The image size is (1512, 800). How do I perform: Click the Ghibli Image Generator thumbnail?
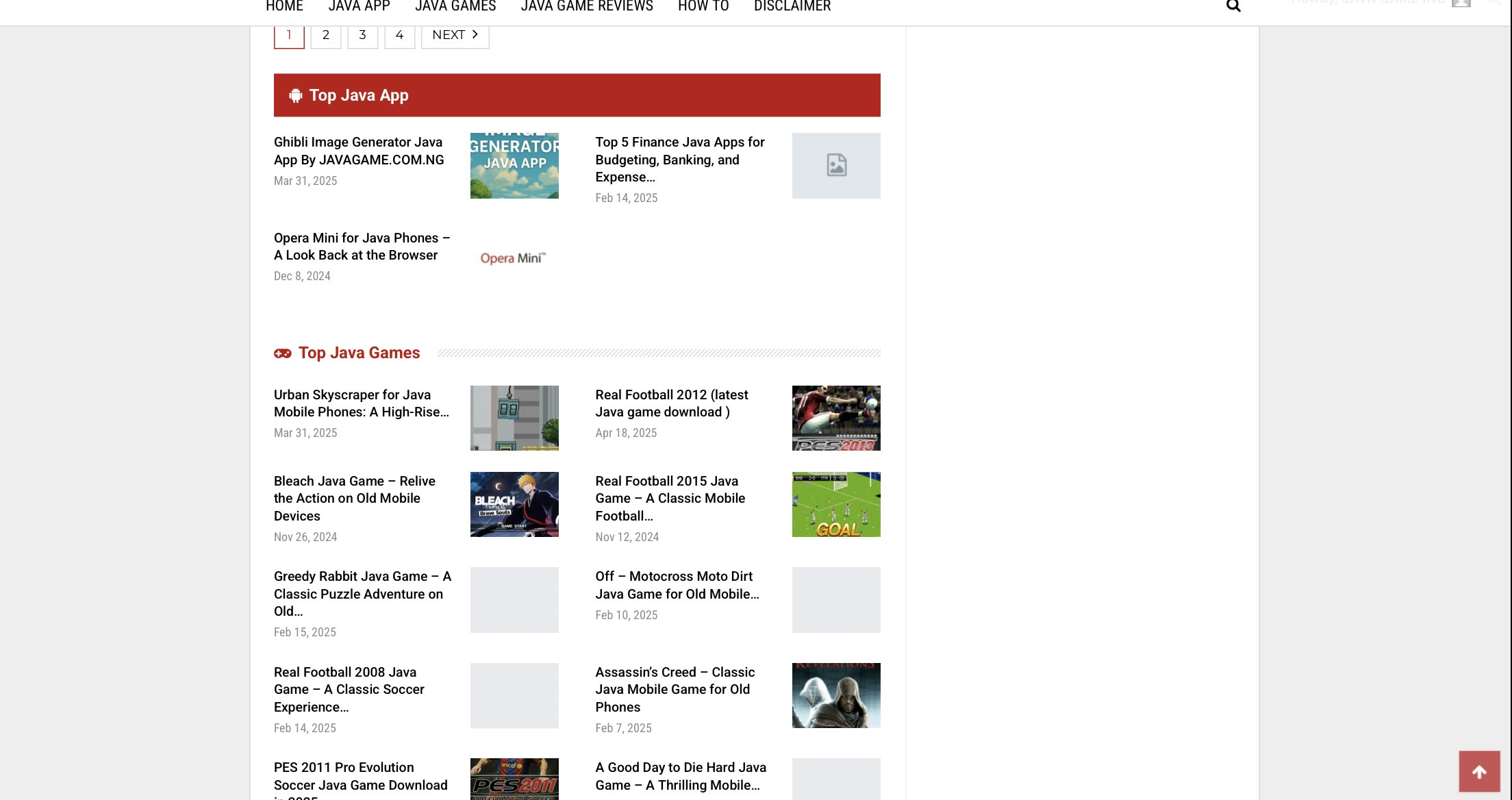coord(514,166)
